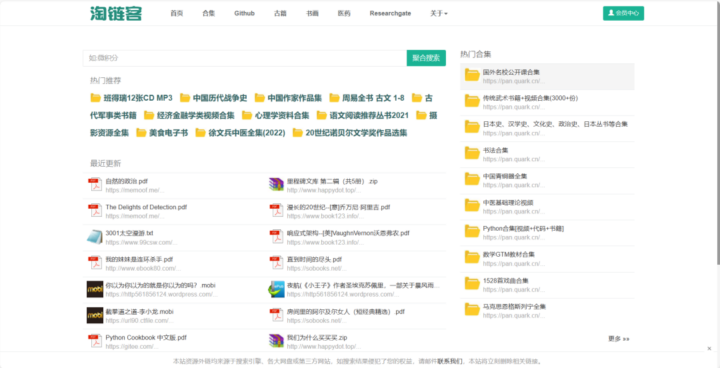Open the 20世纪诺贝尔文学奖作品选集 link
The height and width of the screenshot is (368, 720).
pos(356,133)
